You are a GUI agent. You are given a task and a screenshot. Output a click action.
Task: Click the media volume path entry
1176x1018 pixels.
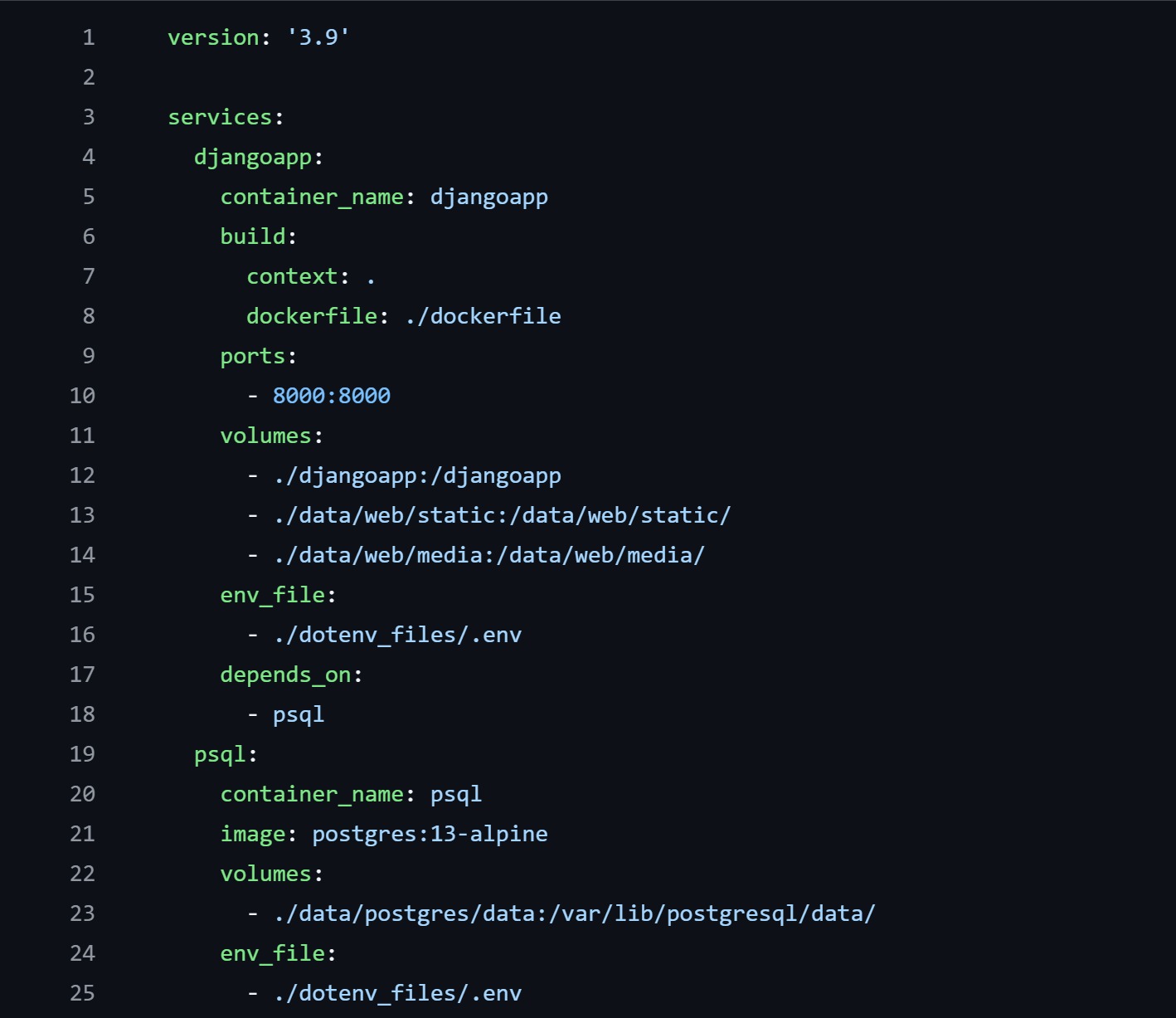pyautogui.click(x=488, y=555)
